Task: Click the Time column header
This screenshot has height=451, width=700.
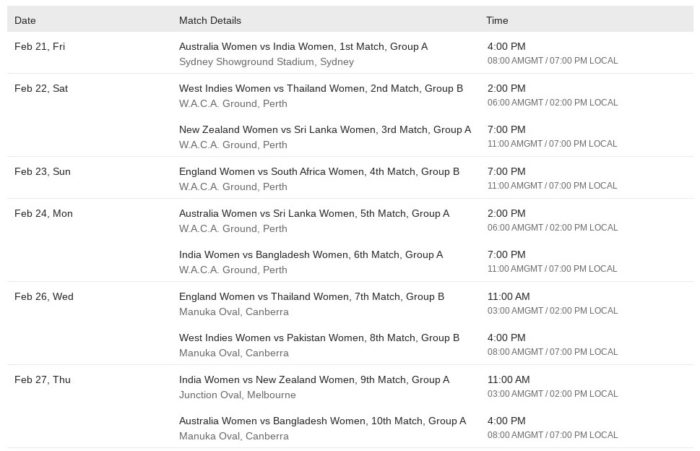Action: 497,21
